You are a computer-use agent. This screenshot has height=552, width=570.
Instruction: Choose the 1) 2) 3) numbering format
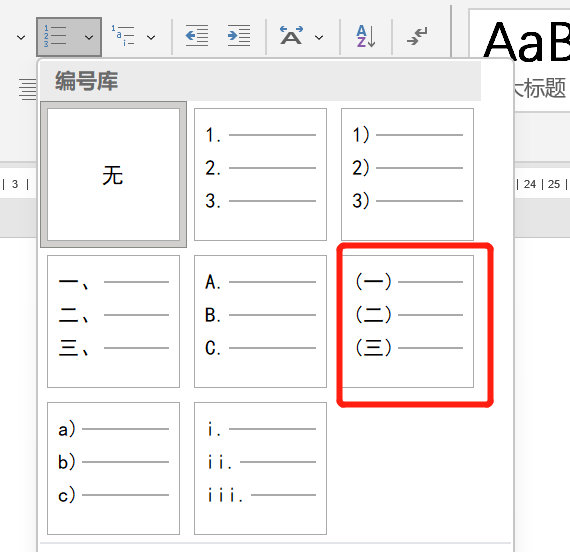click(x=407, y=175)
